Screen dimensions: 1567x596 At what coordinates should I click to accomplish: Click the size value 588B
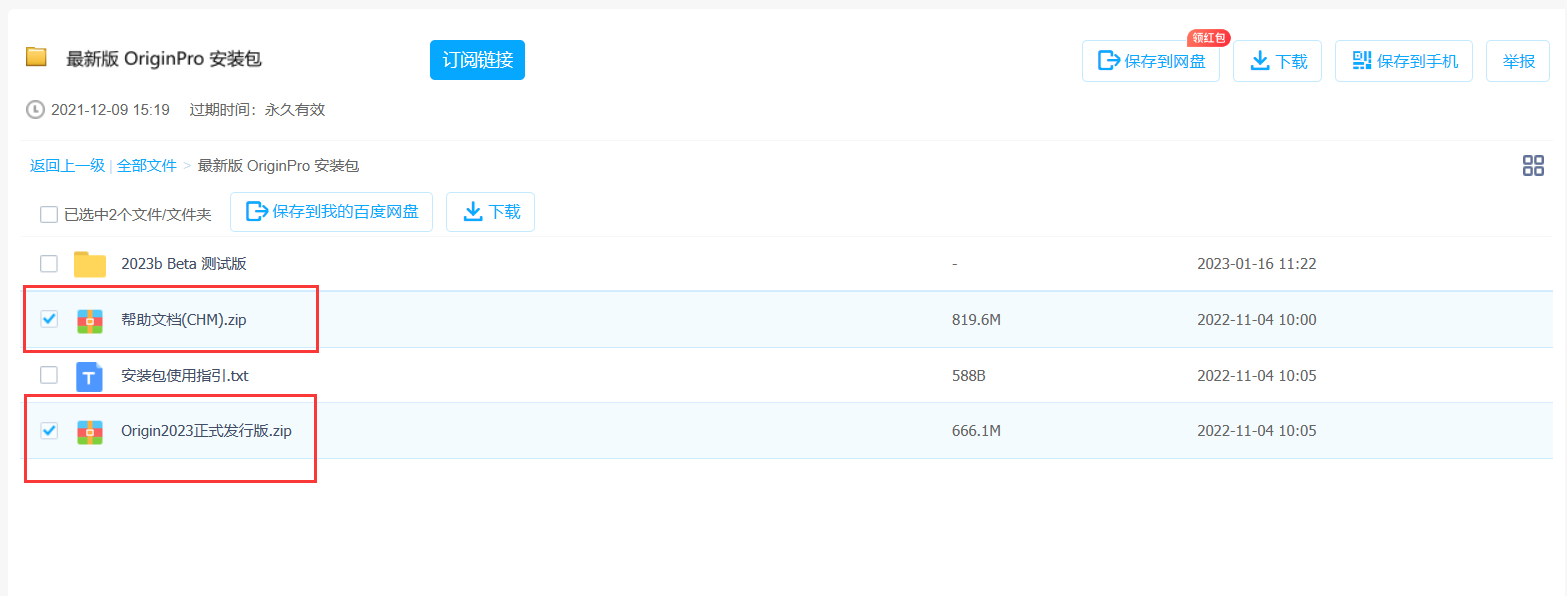click(969, 376)
